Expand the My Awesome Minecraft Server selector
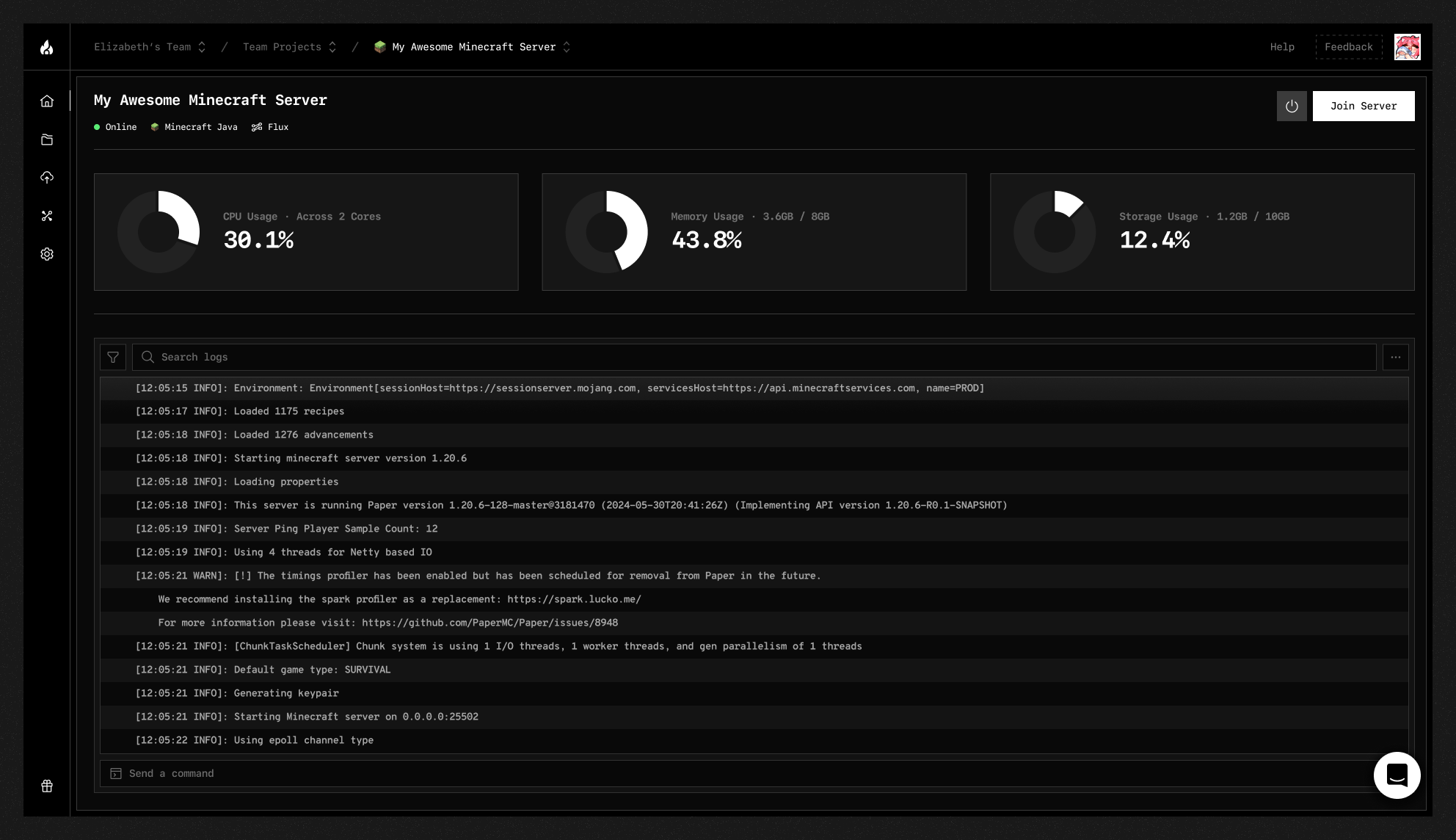1456x840 pixels. [x=473, y=46]
